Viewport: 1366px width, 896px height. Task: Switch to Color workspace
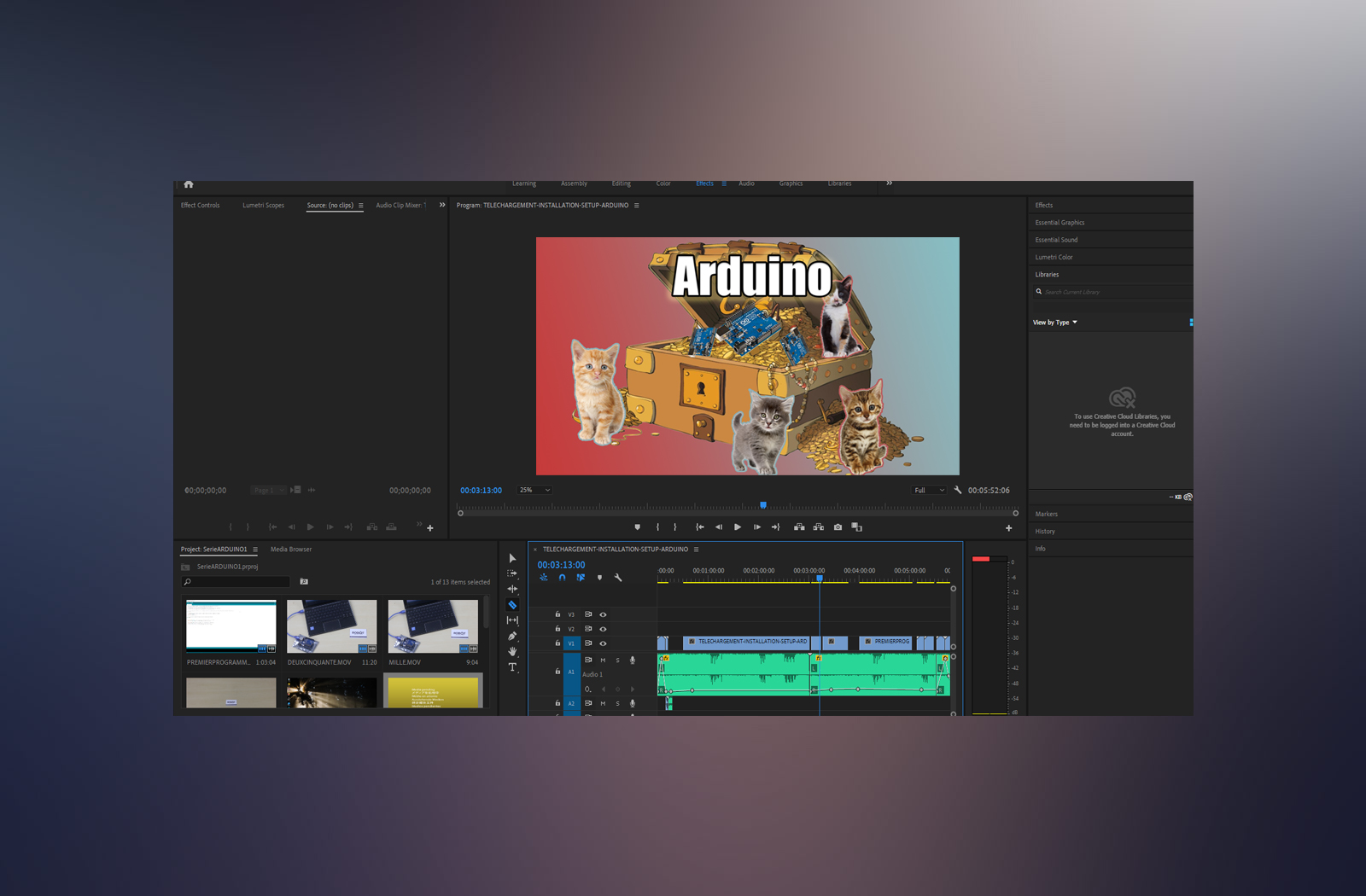(x=663, y=183)
